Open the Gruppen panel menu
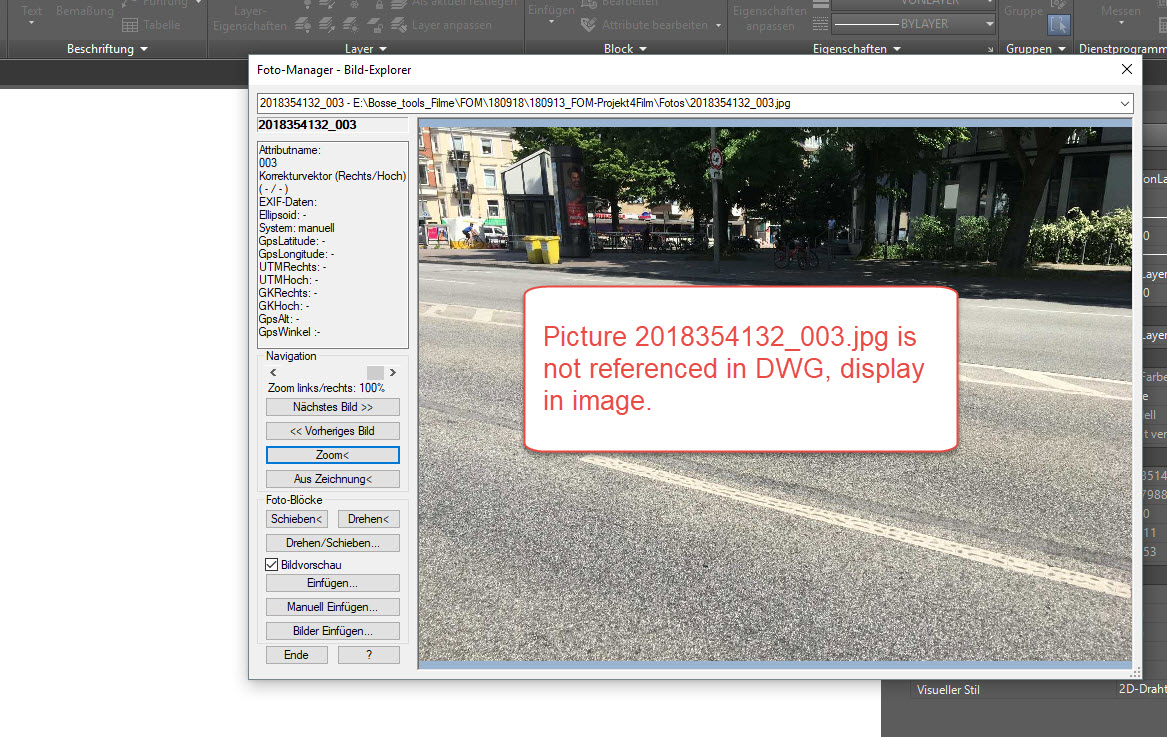Image resolution: width=1167 pixels, height=737 pixels. coord(1036,49)
